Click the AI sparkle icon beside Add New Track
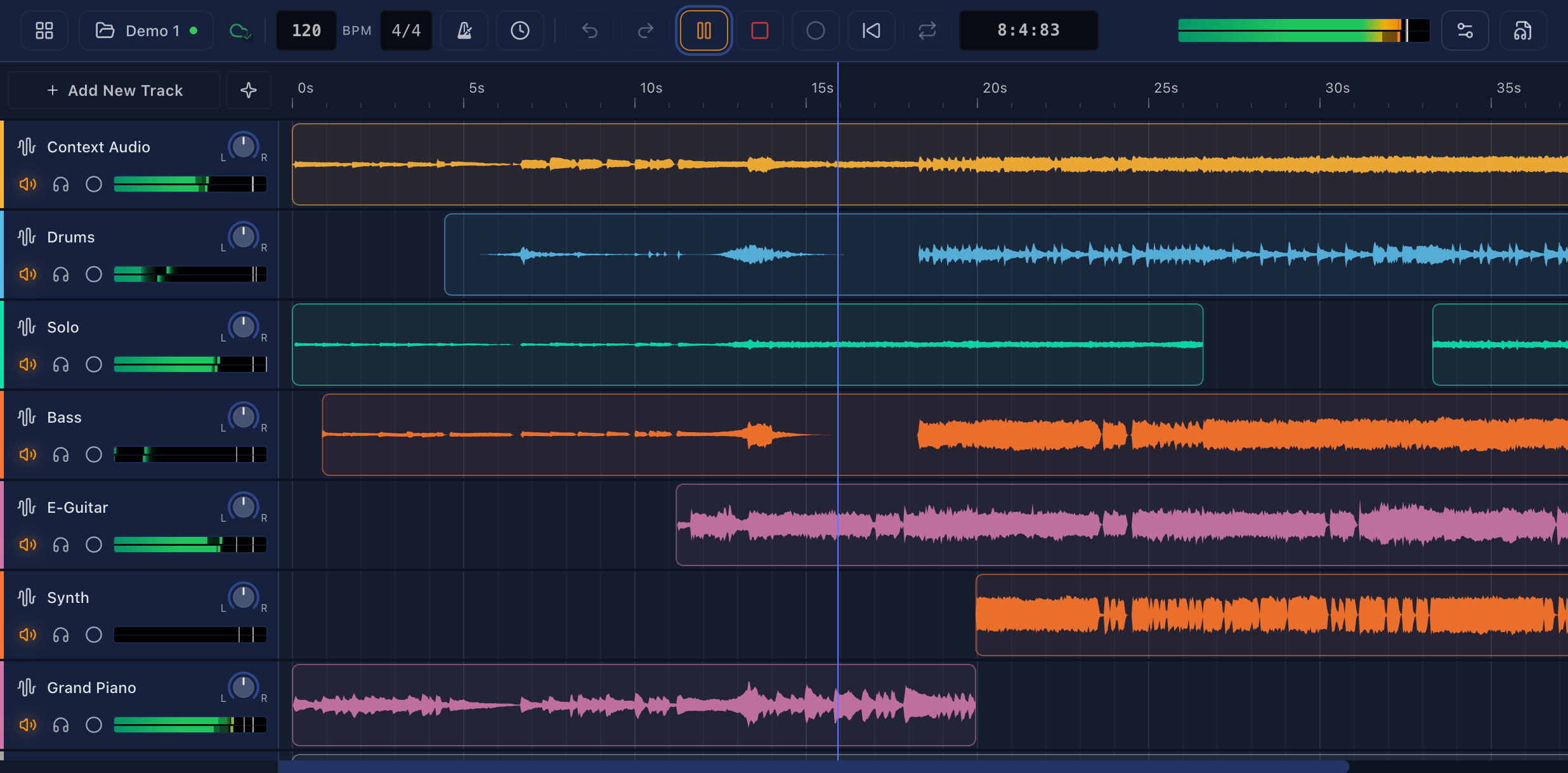 click(249, 90)
